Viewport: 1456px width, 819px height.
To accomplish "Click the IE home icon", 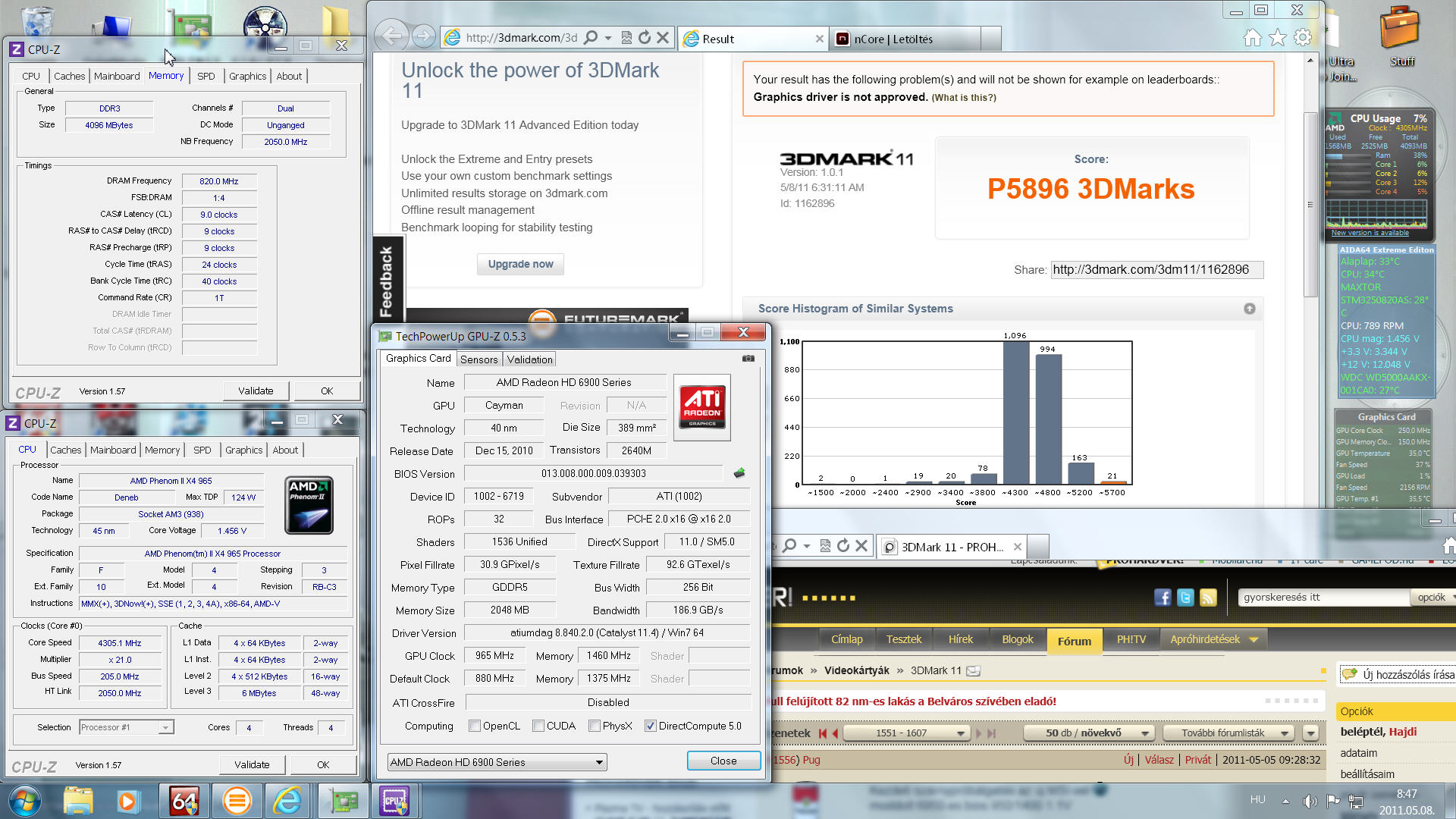I will (1252, 37).
